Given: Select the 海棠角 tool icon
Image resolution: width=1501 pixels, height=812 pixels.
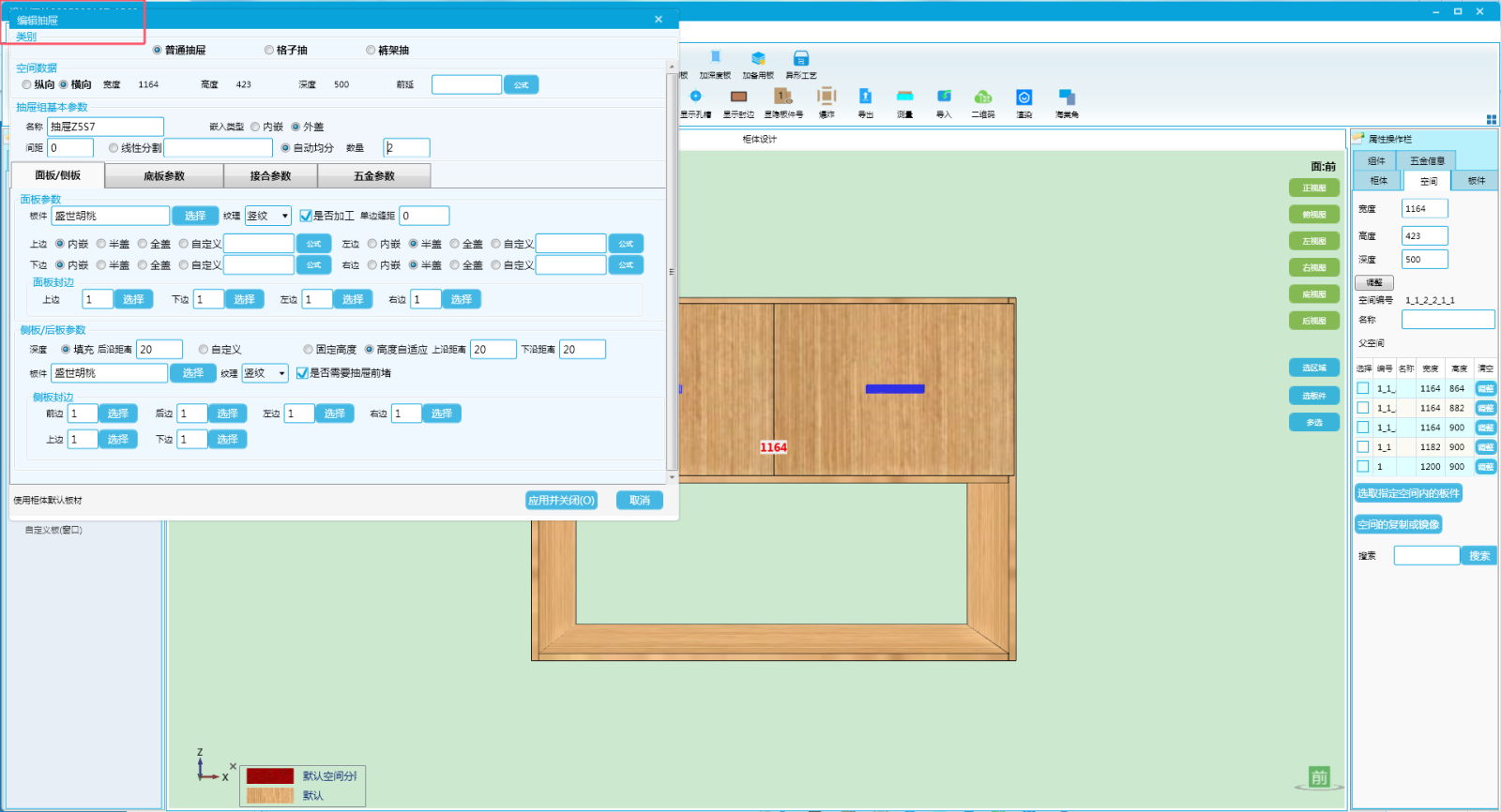Looking at the screenshot, I should [x=1067, y=97].
